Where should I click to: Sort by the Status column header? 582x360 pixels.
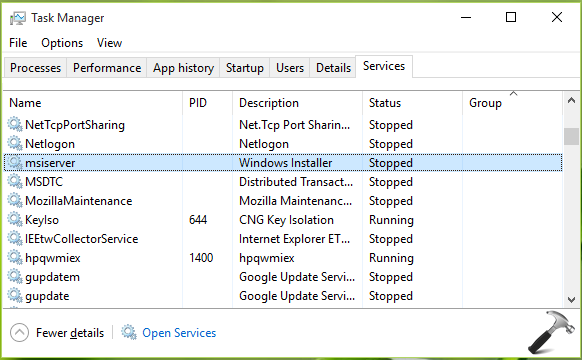click(x=412, y=103)
